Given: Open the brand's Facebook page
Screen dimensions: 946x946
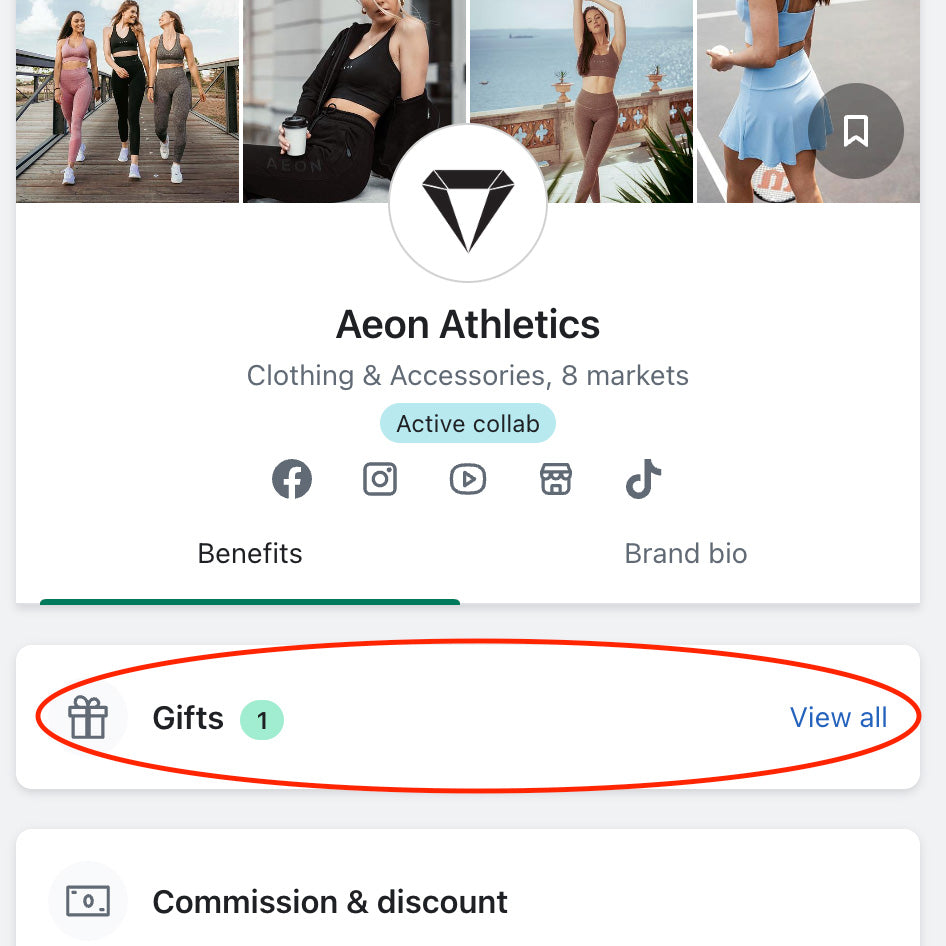Looking at the screenshot, I should [292, 480].
